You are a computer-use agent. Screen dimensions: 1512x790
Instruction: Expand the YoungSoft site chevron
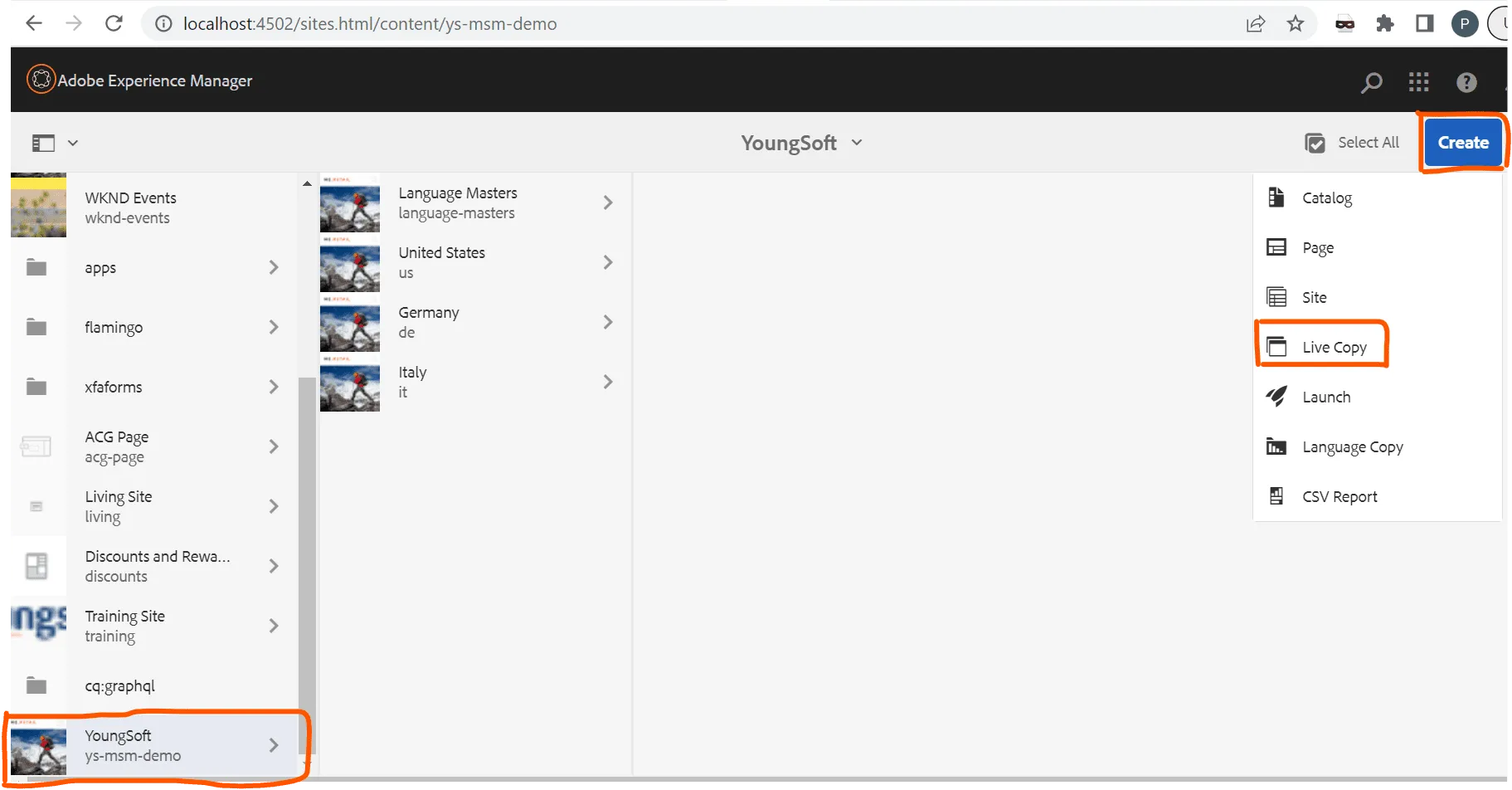pos(274,745)
